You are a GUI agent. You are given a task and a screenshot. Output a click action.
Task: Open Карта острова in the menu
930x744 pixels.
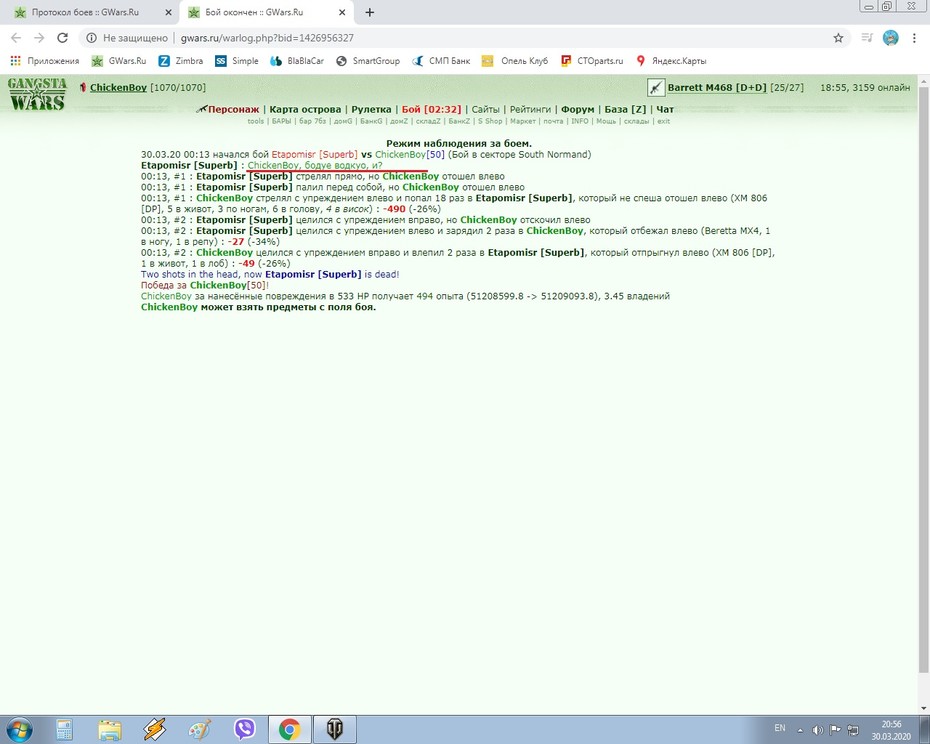coord(305,109)
